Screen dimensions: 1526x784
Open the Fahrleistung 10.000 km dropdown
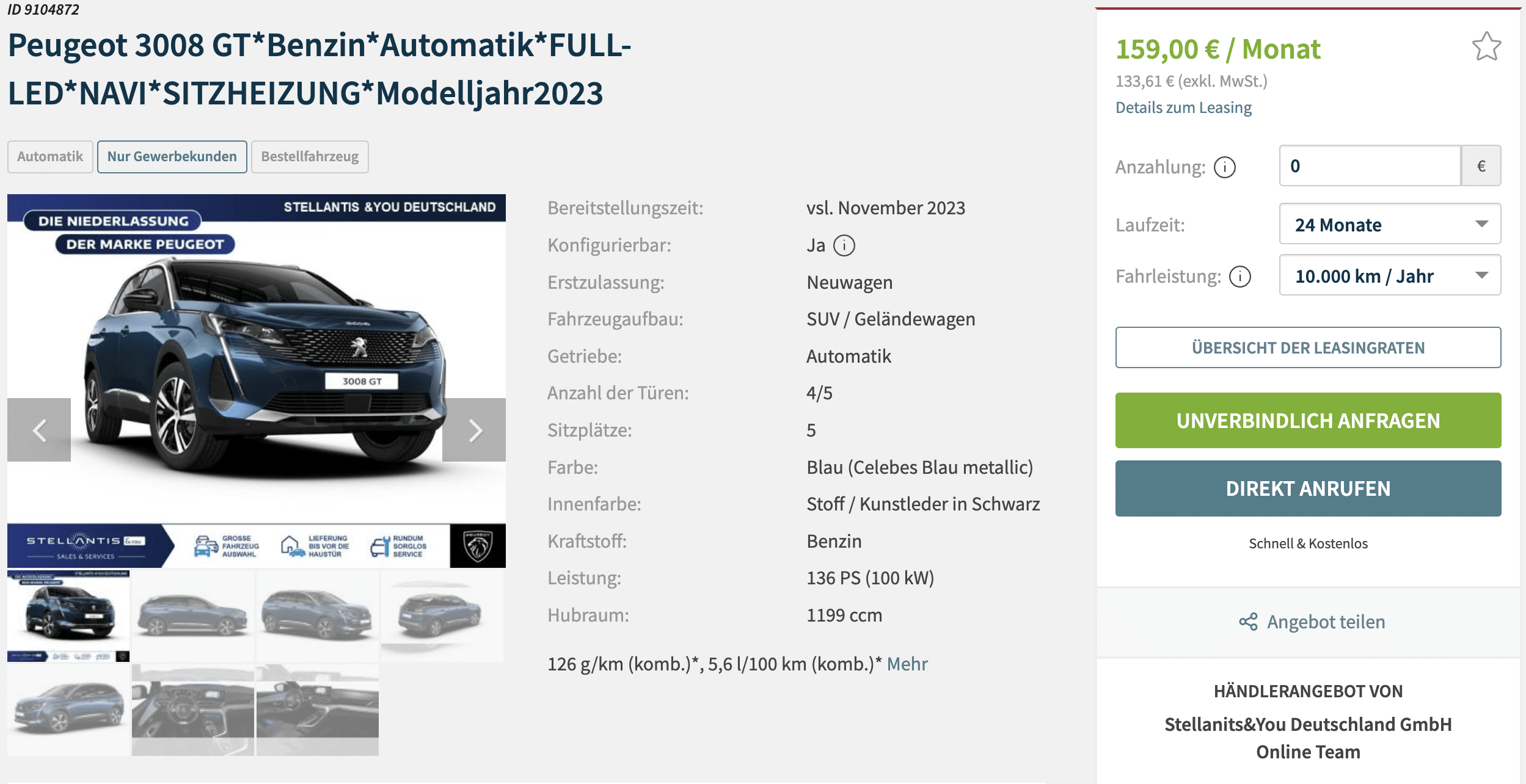click(1390, 275)
